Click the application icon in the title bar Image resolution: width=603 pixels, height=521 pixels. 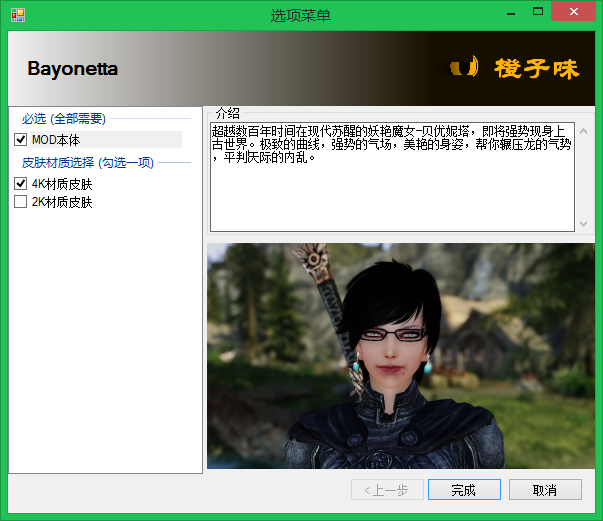tap(18, 15)
